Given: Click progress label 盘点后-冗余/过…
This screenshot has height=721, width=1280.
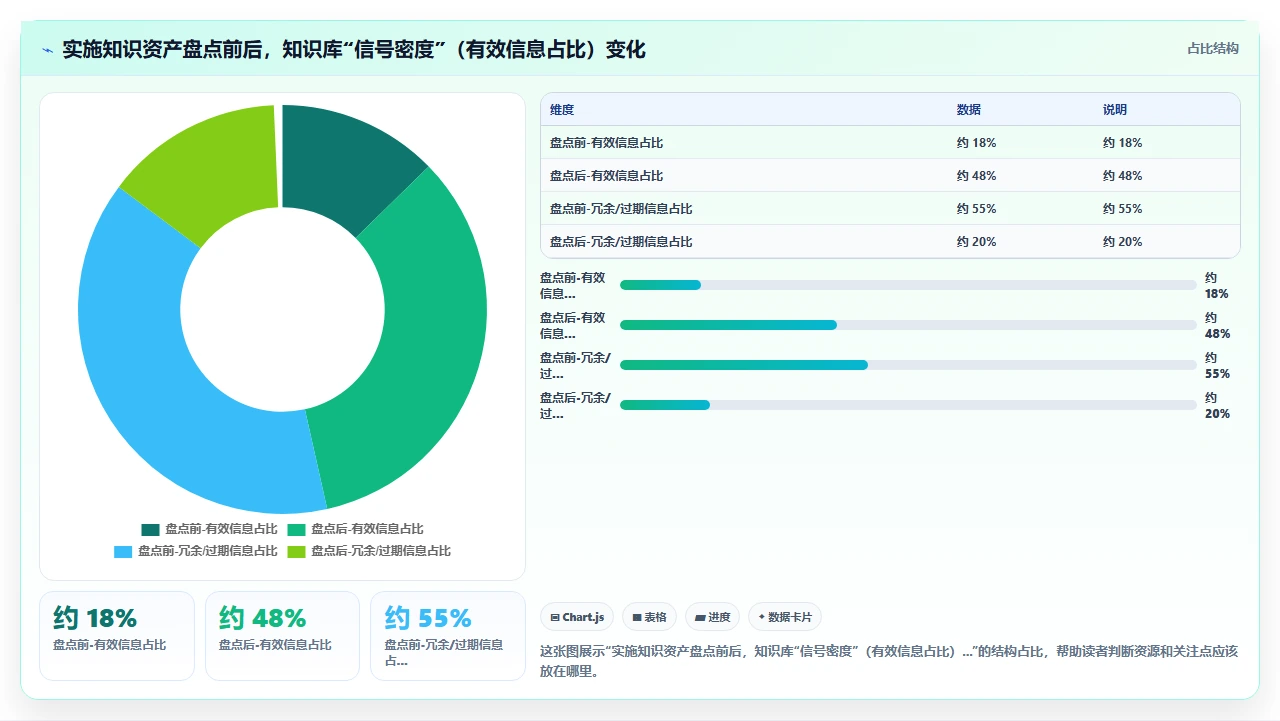Looking at the screenshot, I should pos(575,406).
